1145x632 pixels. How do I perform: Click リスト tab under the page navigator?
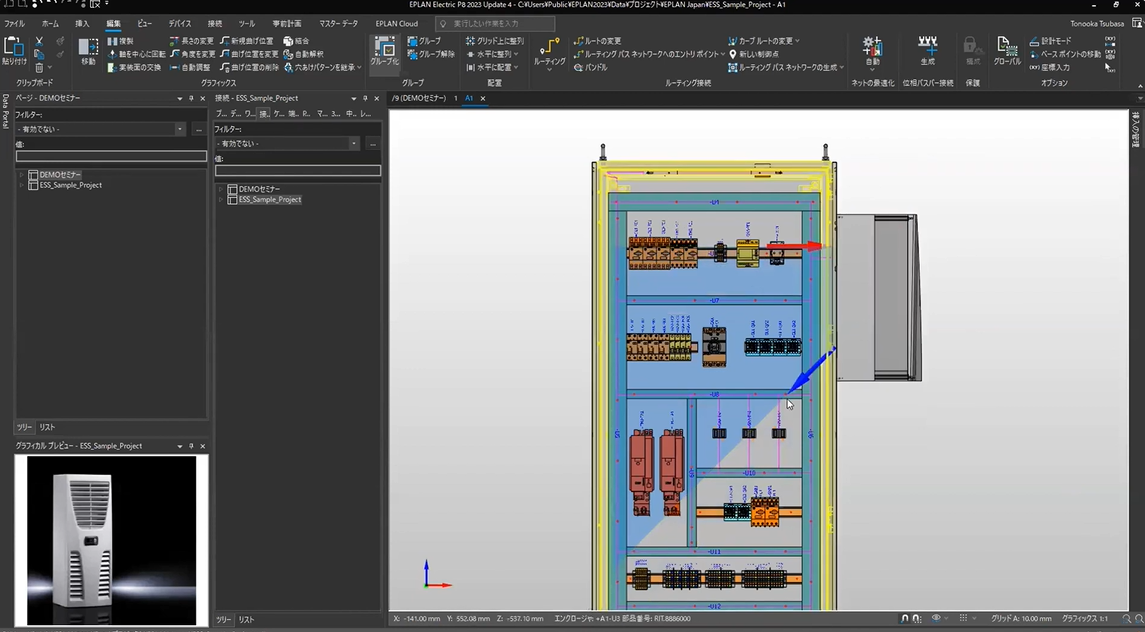click(47, 427)
